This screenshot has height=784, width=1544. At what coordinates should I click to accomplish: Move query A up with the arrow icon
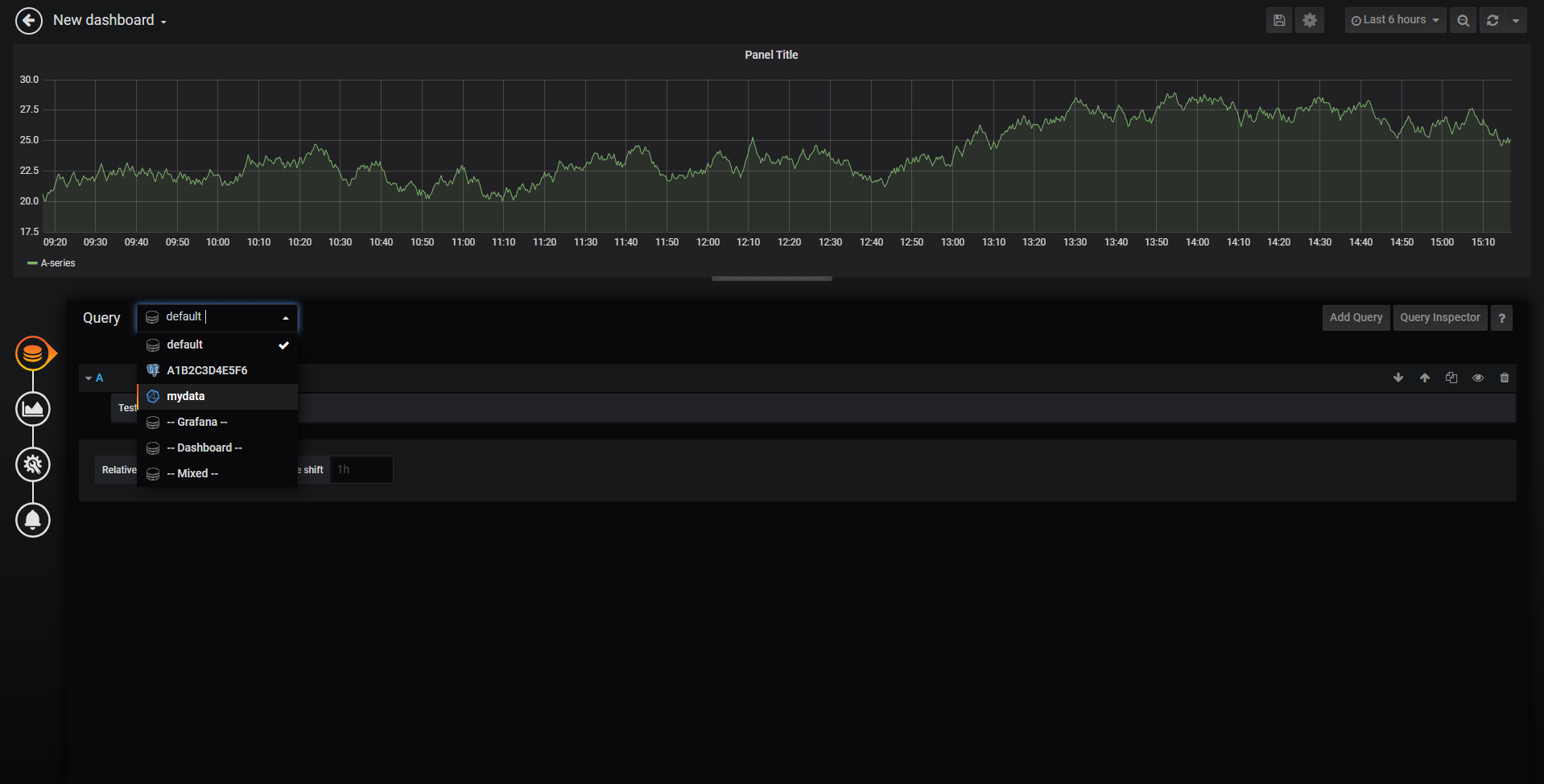(x=1425, y=377)
